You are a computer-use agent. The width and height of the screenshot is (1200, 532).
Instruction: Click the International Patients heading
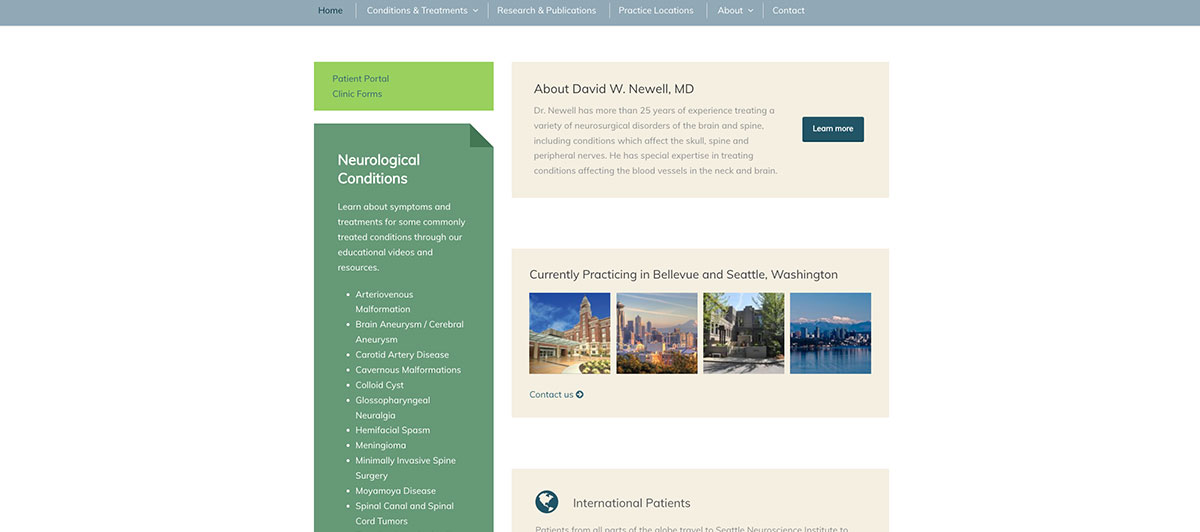point(632,503)
